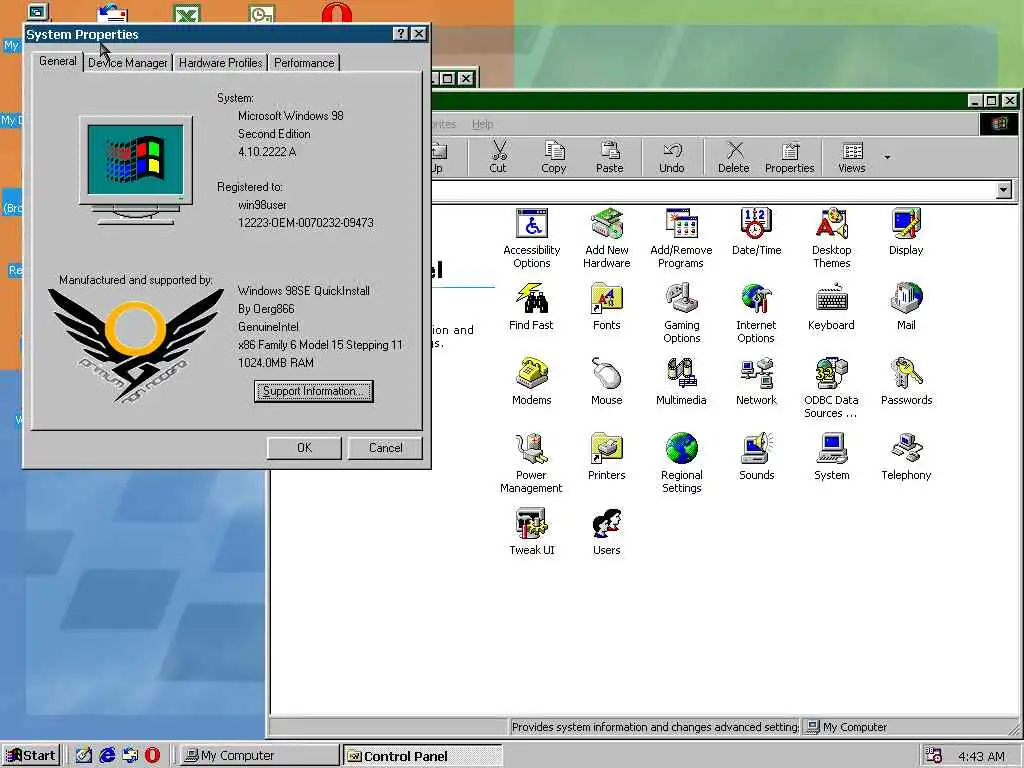Open Desktop Themes icon
Image resolution: width=1024 pixels, height=768 pixels.
coord(831,239)
